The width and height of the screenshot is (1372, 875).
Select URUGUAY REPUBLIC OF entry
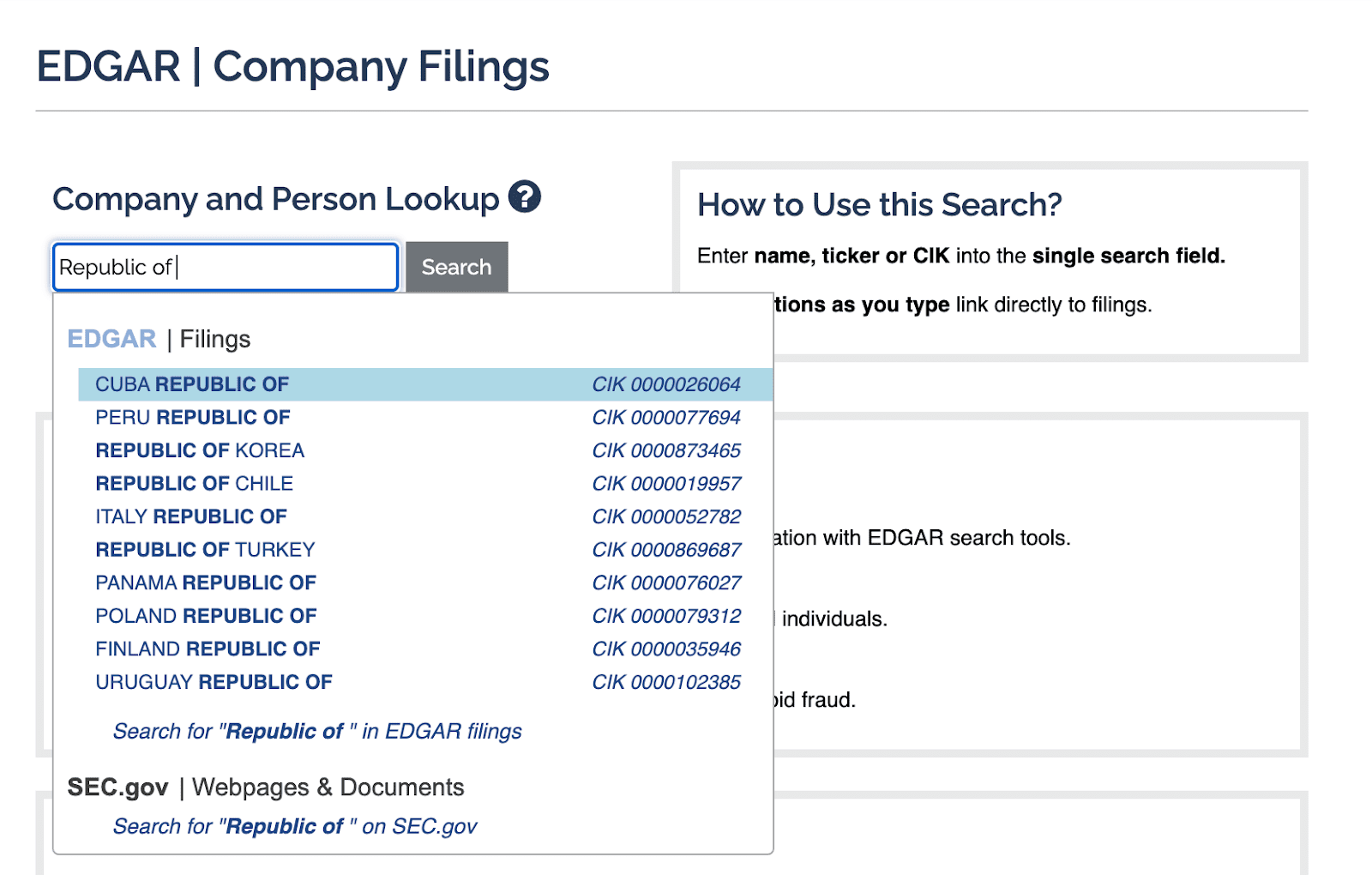coord(214,682)
